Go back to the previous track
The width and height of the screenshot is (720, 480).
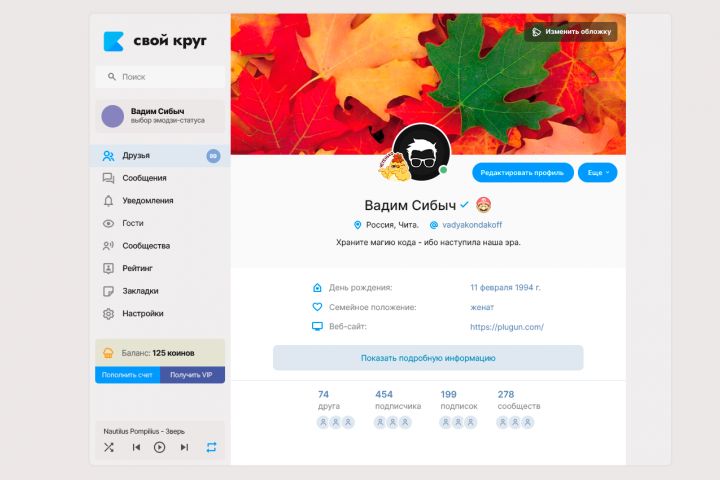click(136, 447)
